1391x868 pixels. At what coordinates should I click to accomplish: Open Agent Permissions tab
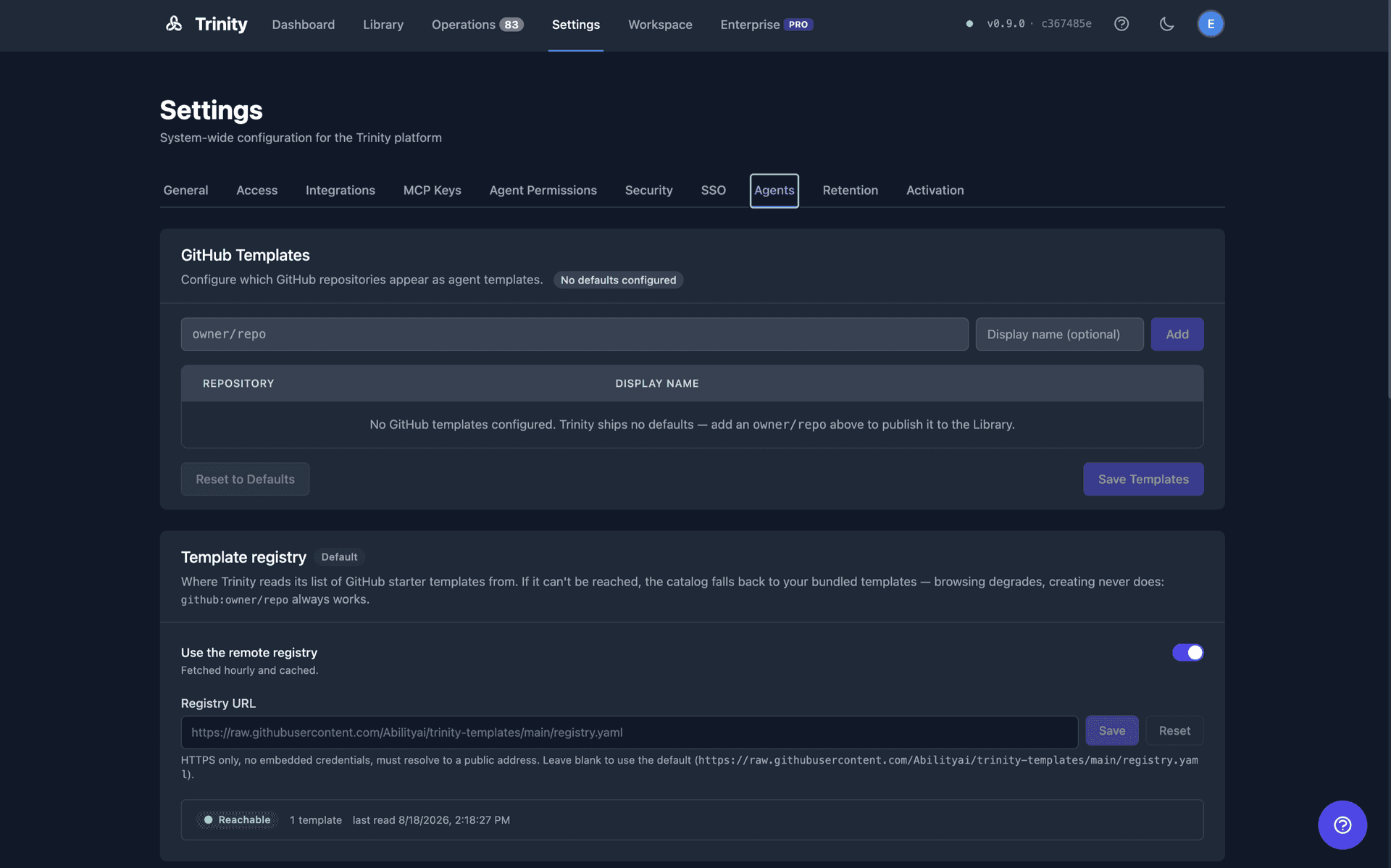[x=543, y=190]
